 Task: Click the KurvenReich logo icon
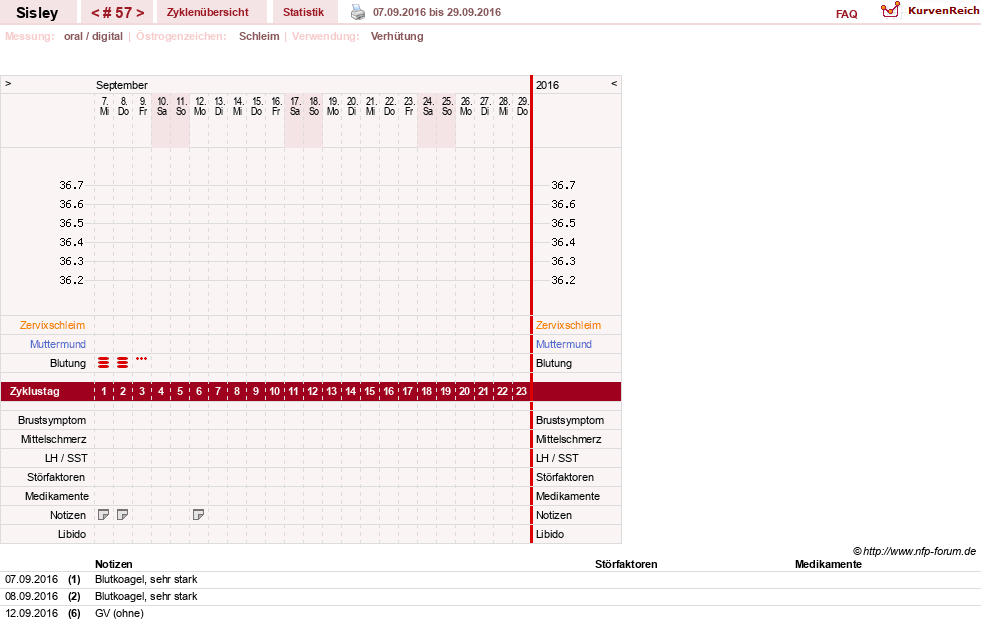pos(890,10)
